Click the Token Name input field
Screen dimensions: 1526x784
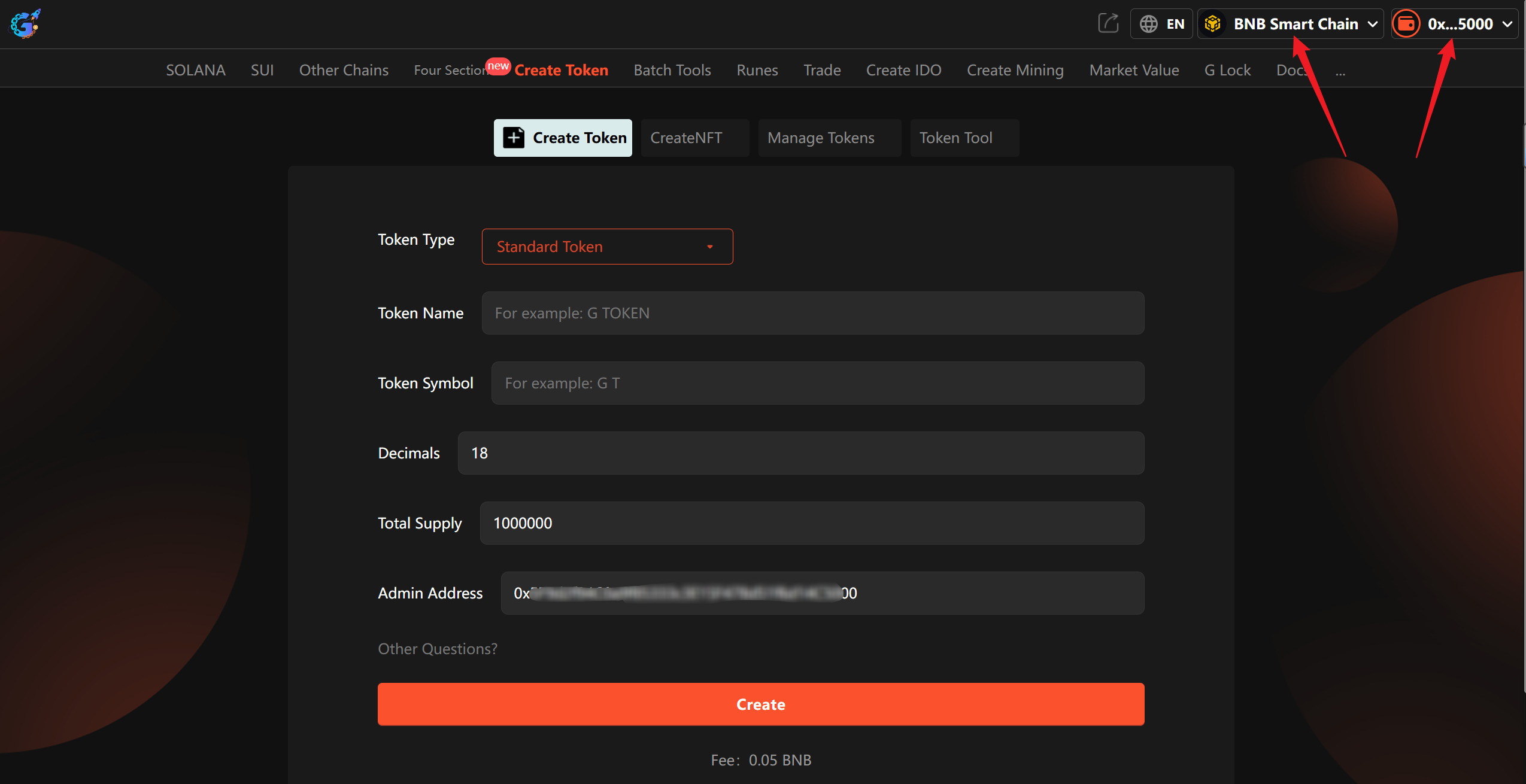812,313
